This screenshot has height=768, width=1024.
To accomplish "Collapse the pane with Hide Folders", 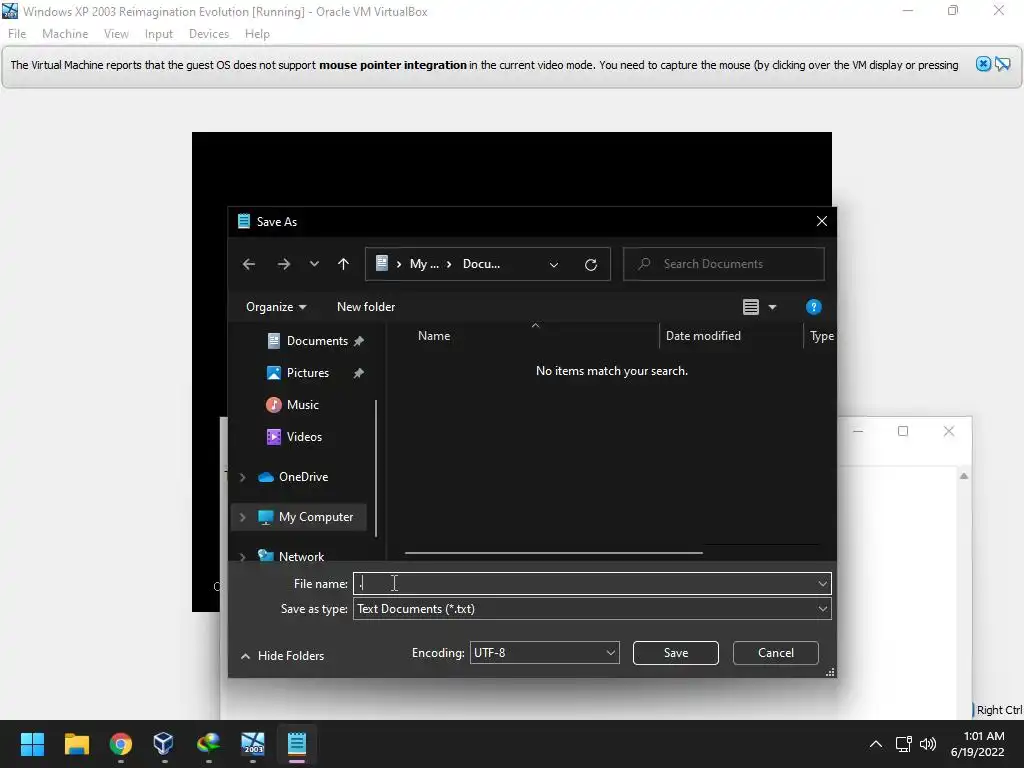I will (283, 656).
